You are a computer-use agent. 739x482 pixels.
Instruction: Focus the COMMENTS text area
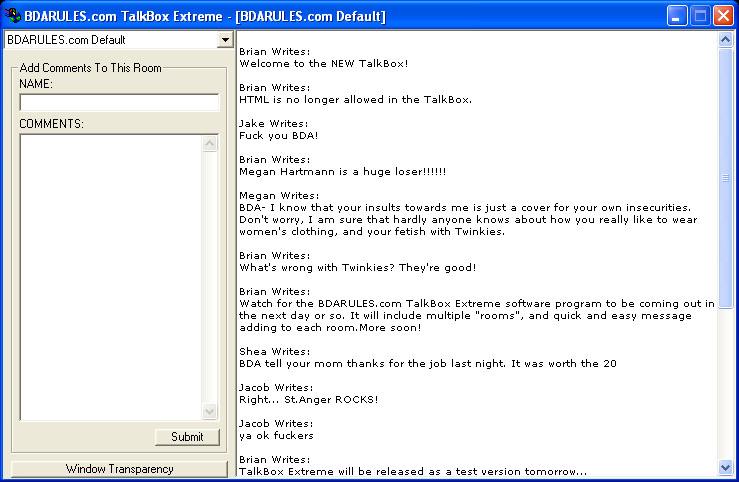111,277
